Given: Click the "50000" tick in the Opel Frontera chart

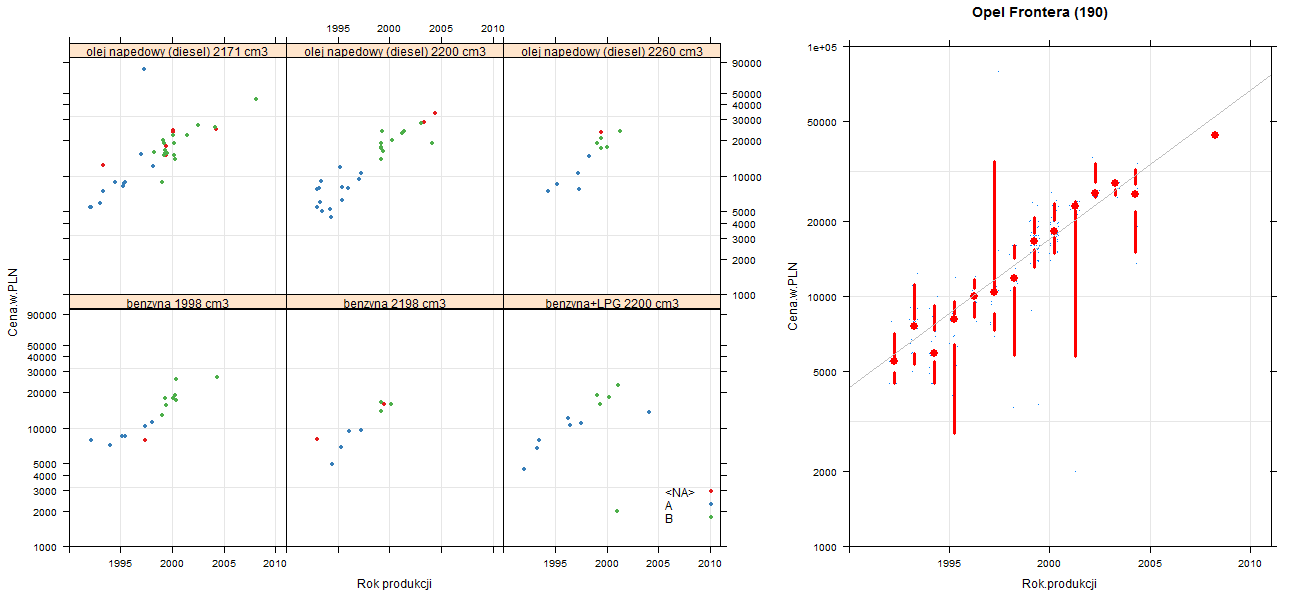Looking at the screenshot, I should [x=824, y=122].
